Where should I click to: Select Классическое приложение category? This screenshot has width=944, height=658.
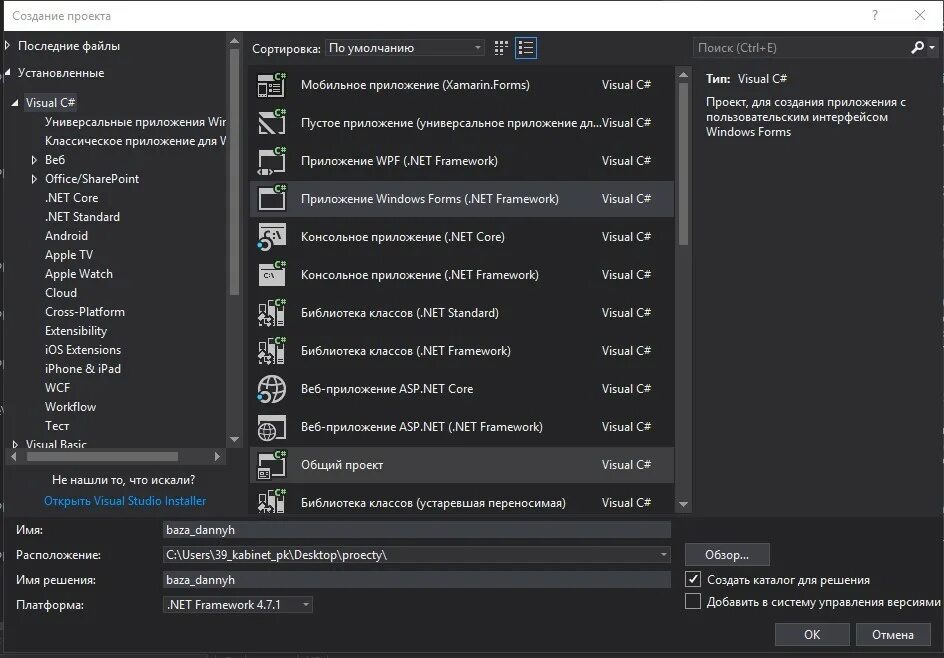[135, 141]
